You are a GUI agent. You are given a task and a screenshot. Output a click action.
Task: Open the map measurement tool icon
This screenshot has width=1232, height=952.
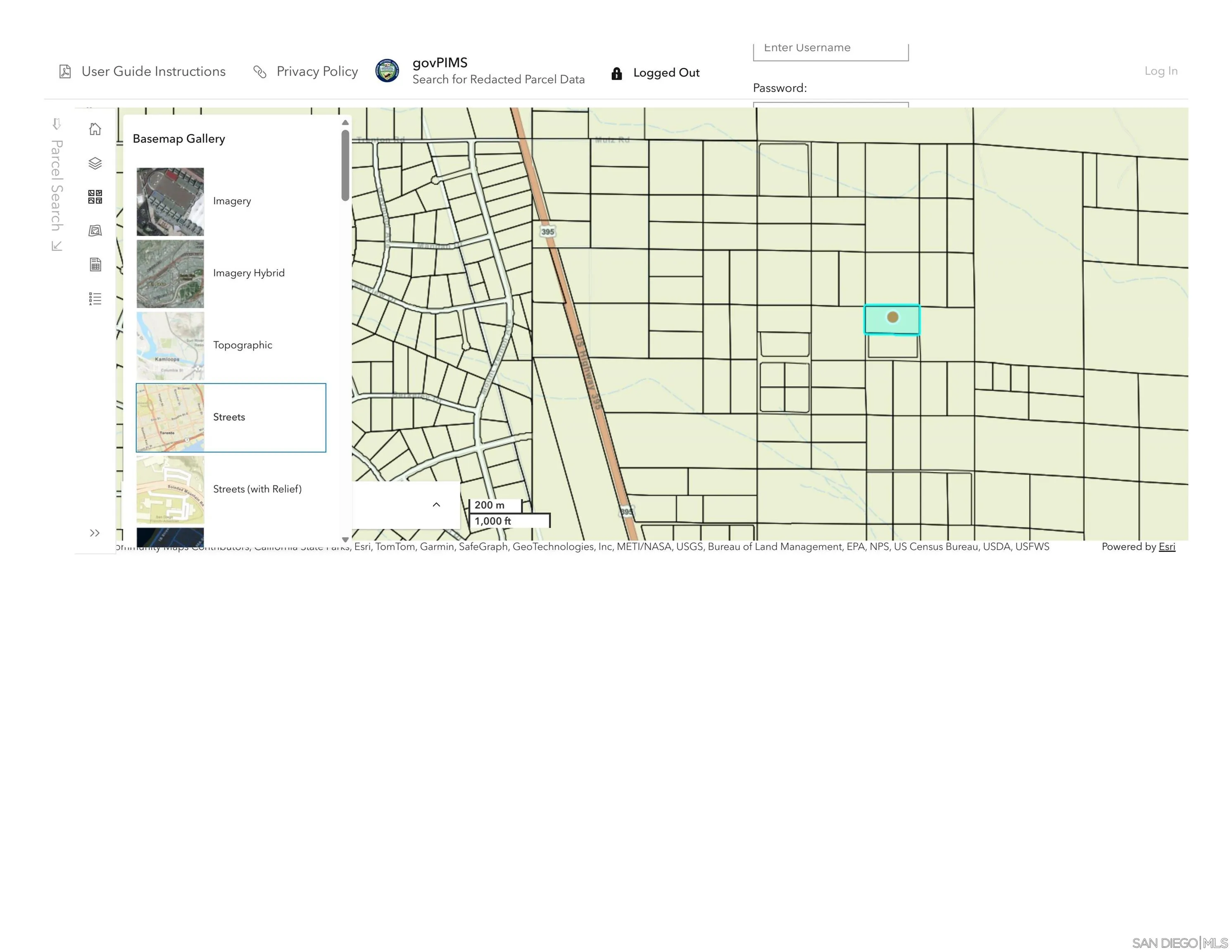click(95, 231)
